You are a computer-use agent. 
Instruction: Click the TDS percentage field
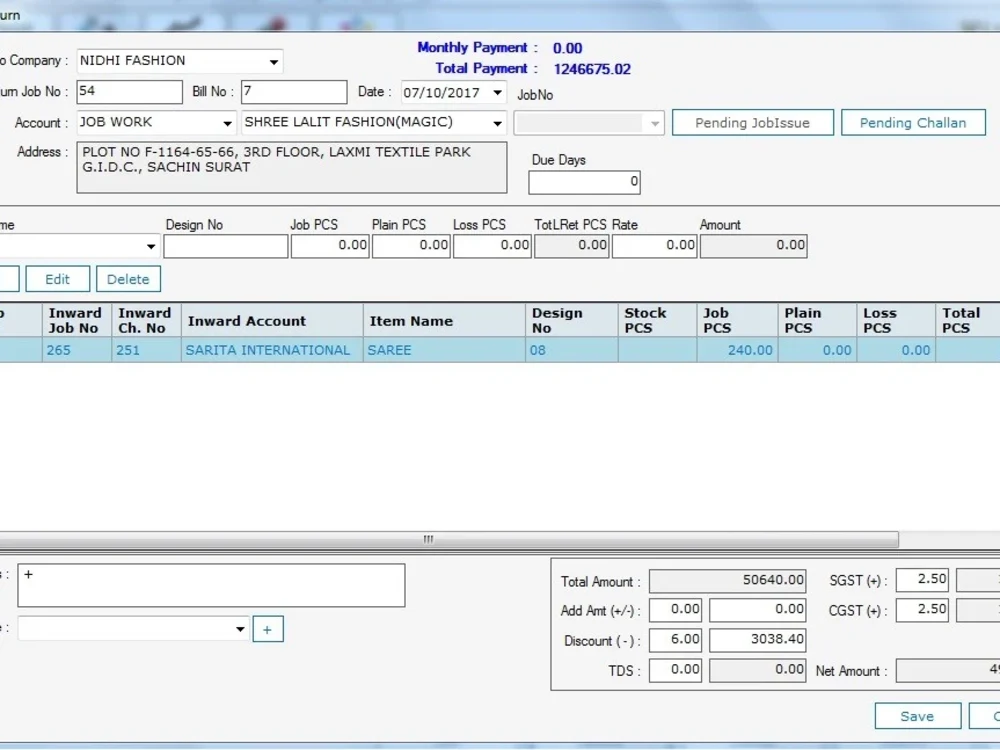coord(675,670)
